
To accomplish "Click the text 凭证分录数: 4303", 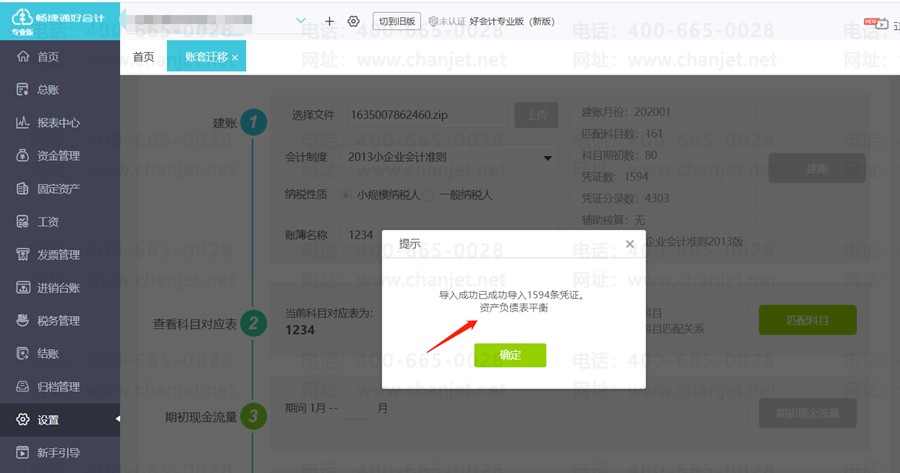I will coord(626,198).
